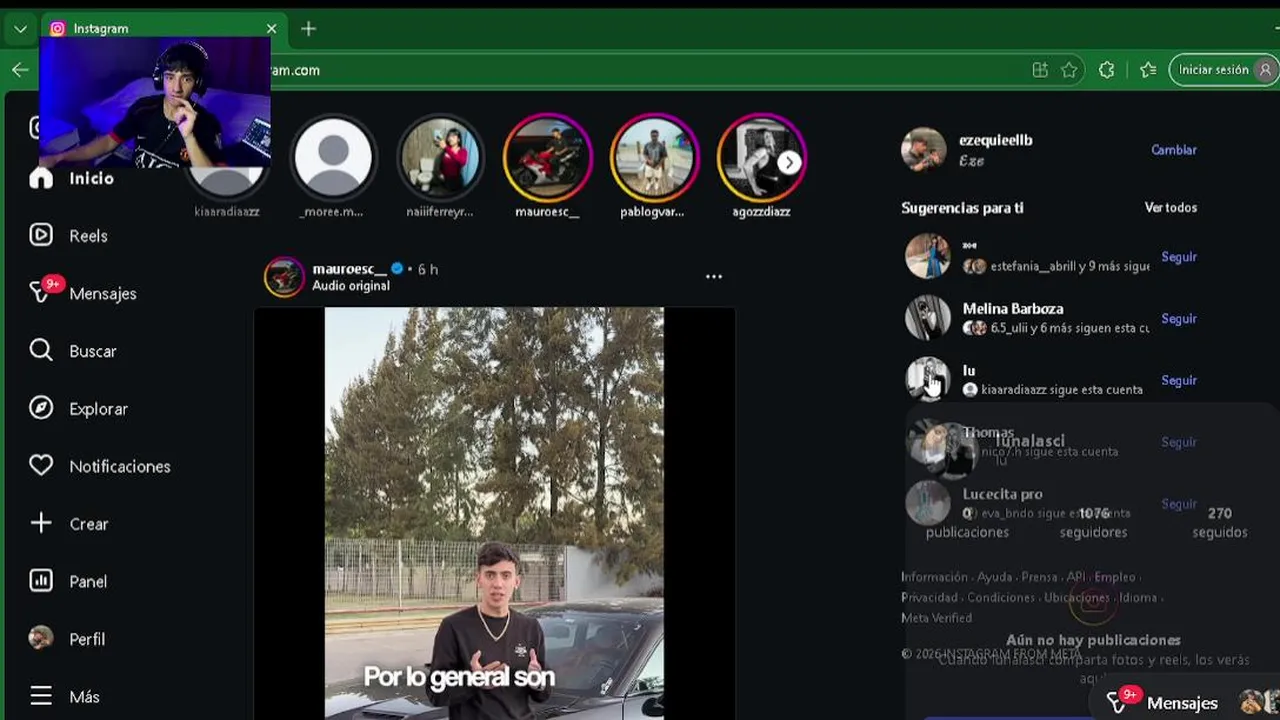Open the Perfil avatar icon

(x=41, y=638)
